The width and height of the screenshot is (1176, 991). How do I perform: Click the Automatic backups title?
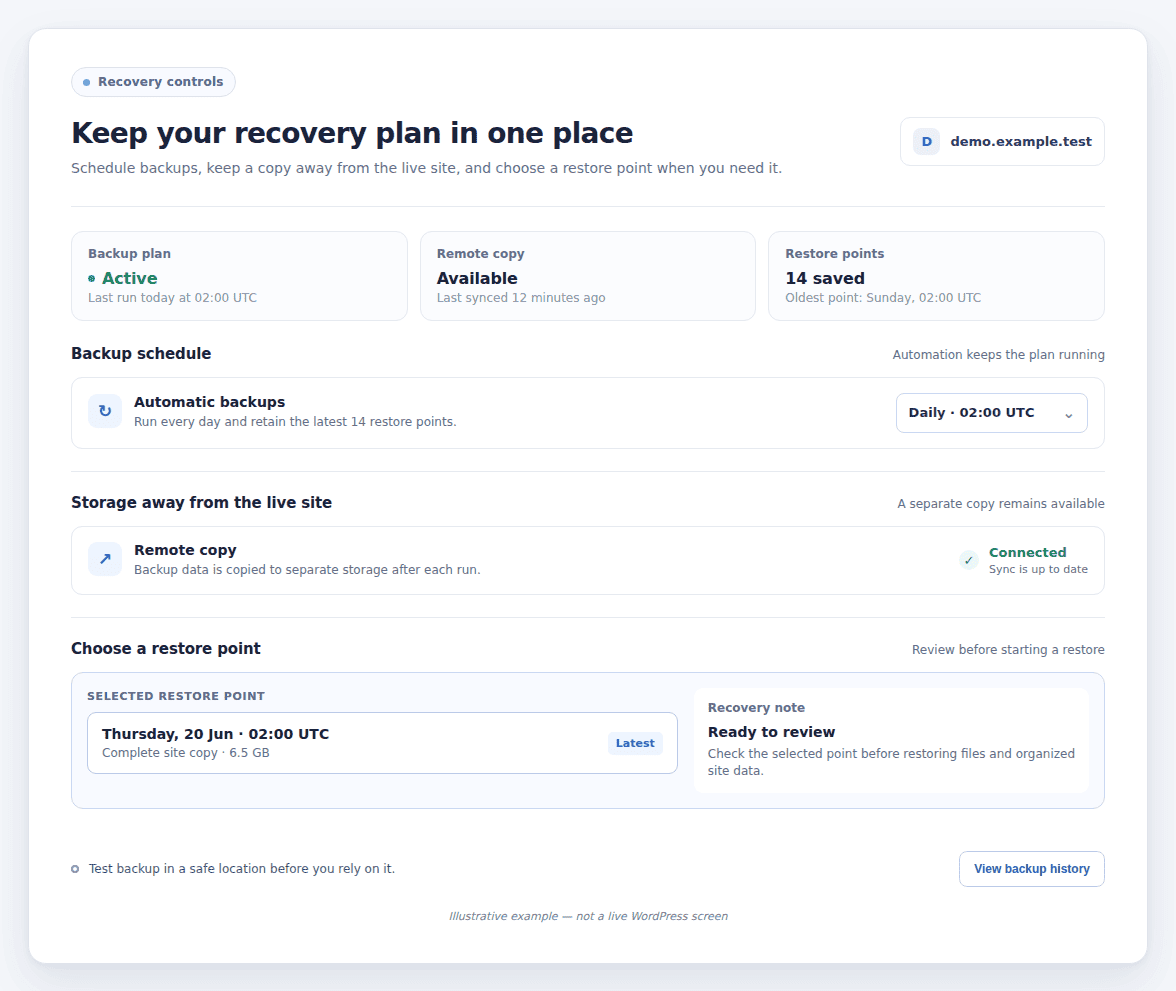point(209,402)
